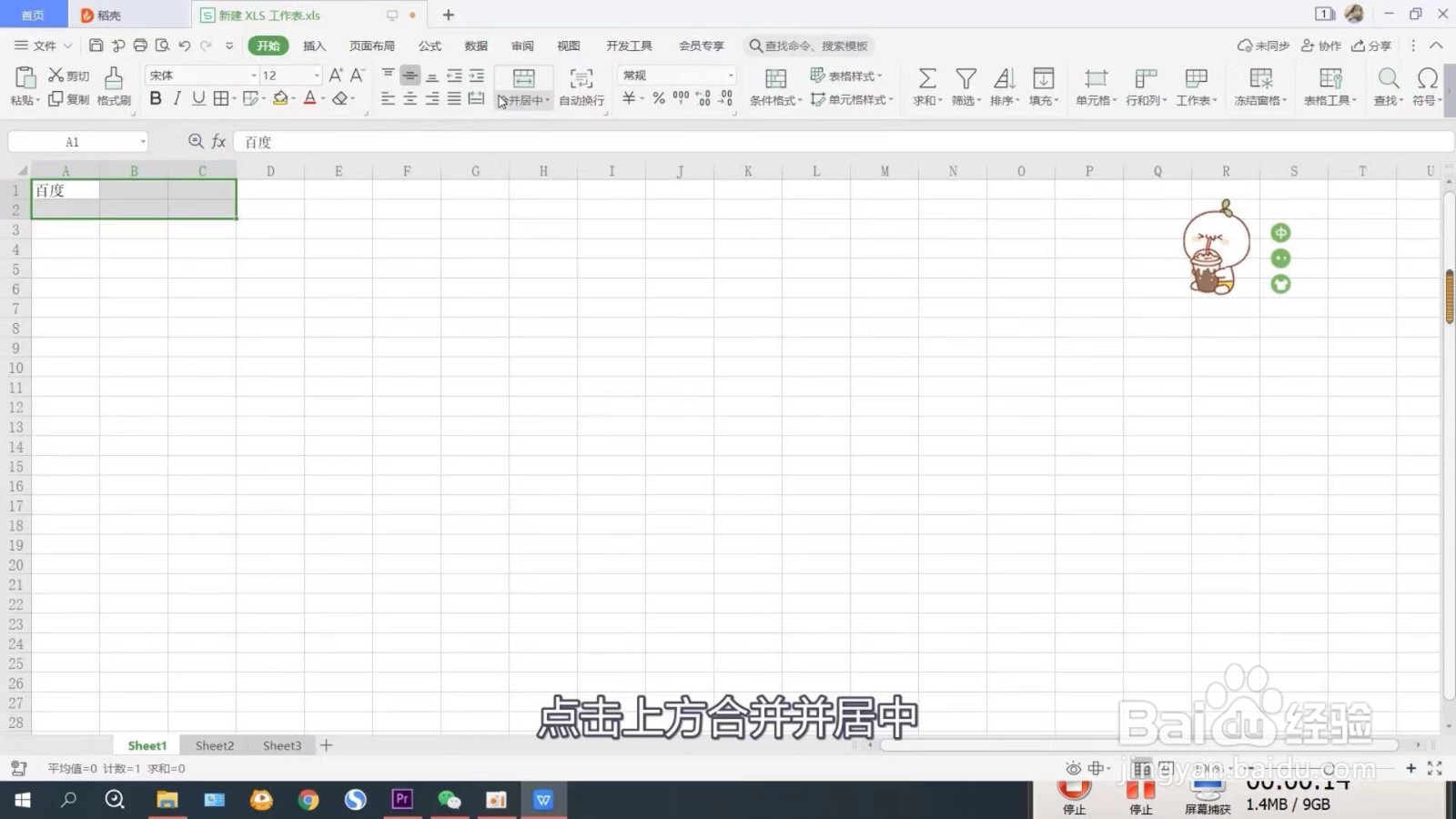This screenshot has height=819, width=1456.
Task: Click the Collaborate (协作) button
Action: click(x=1321, y=45)
